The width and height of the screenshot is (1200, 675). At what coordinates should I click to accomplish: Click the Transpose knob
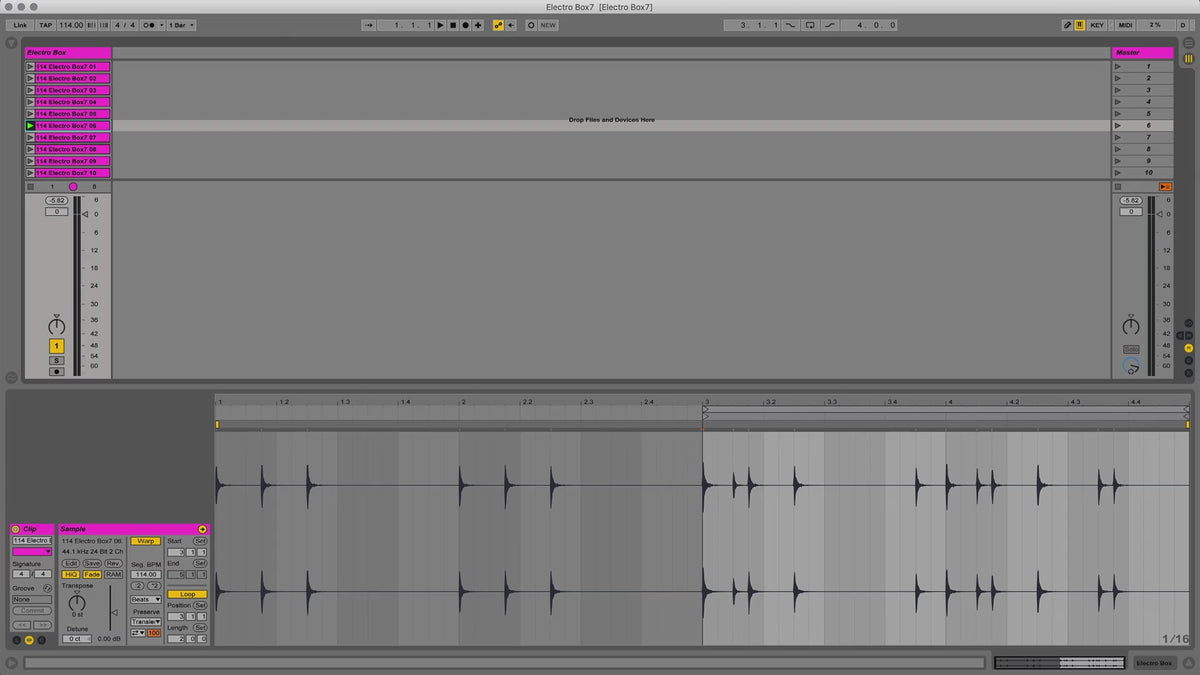pyautogui.click(x=77, y=601)
